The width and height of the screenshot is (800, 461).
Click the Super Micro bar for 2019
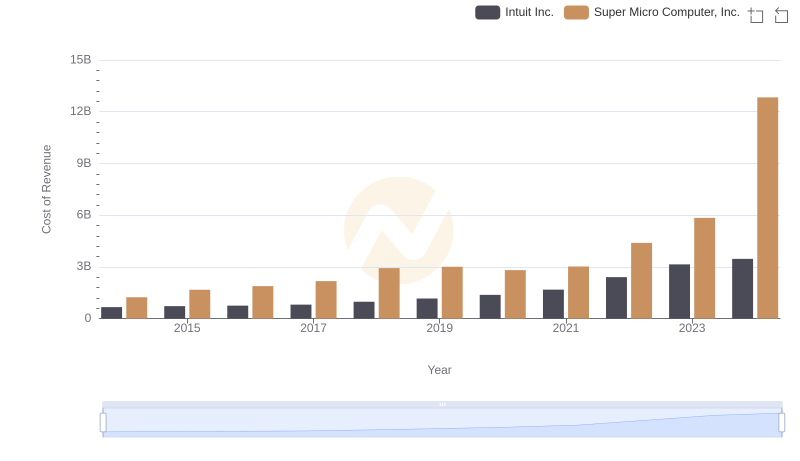452,293
